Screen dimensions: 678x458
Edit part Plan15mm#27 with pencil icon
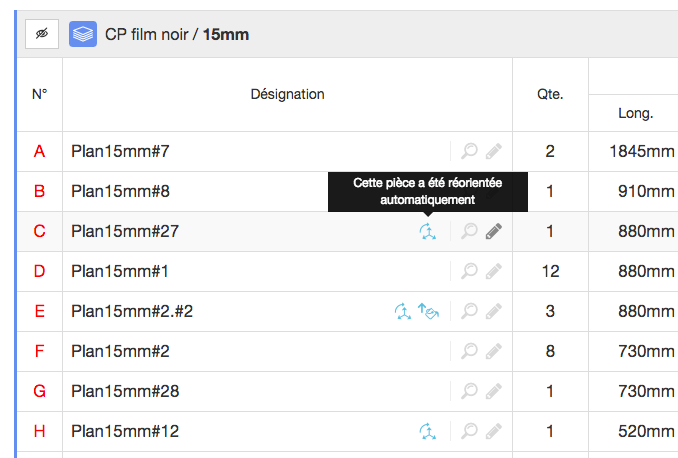[x=493, y=231]
